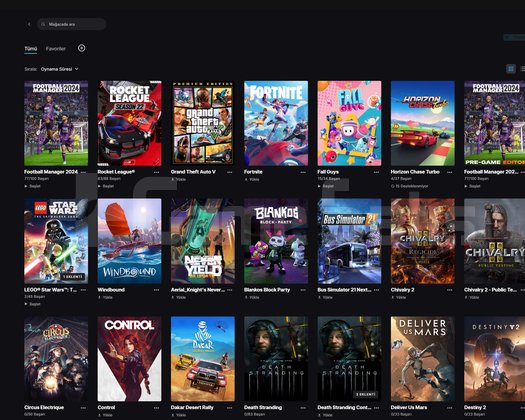This screenshot has width=525, height=420.
Task: Open Blankos Block Party cover art
Action: pos(276,241)
